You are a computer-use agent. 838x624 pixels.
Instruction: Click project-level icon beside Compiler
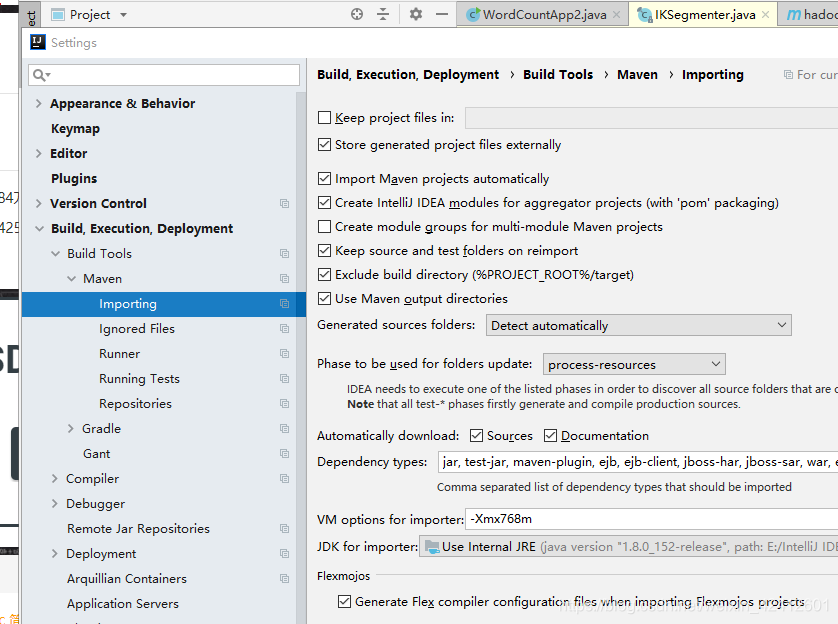pos(284,479)
